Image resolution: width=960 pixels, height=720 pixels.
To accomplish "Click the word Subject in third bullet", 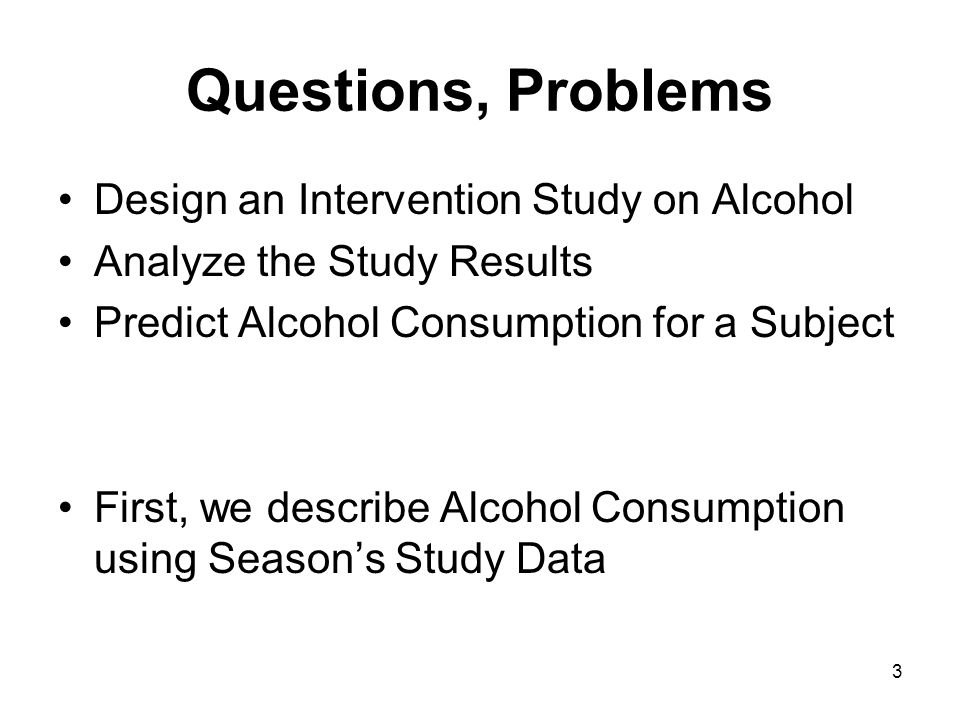I will coord(823,324).
